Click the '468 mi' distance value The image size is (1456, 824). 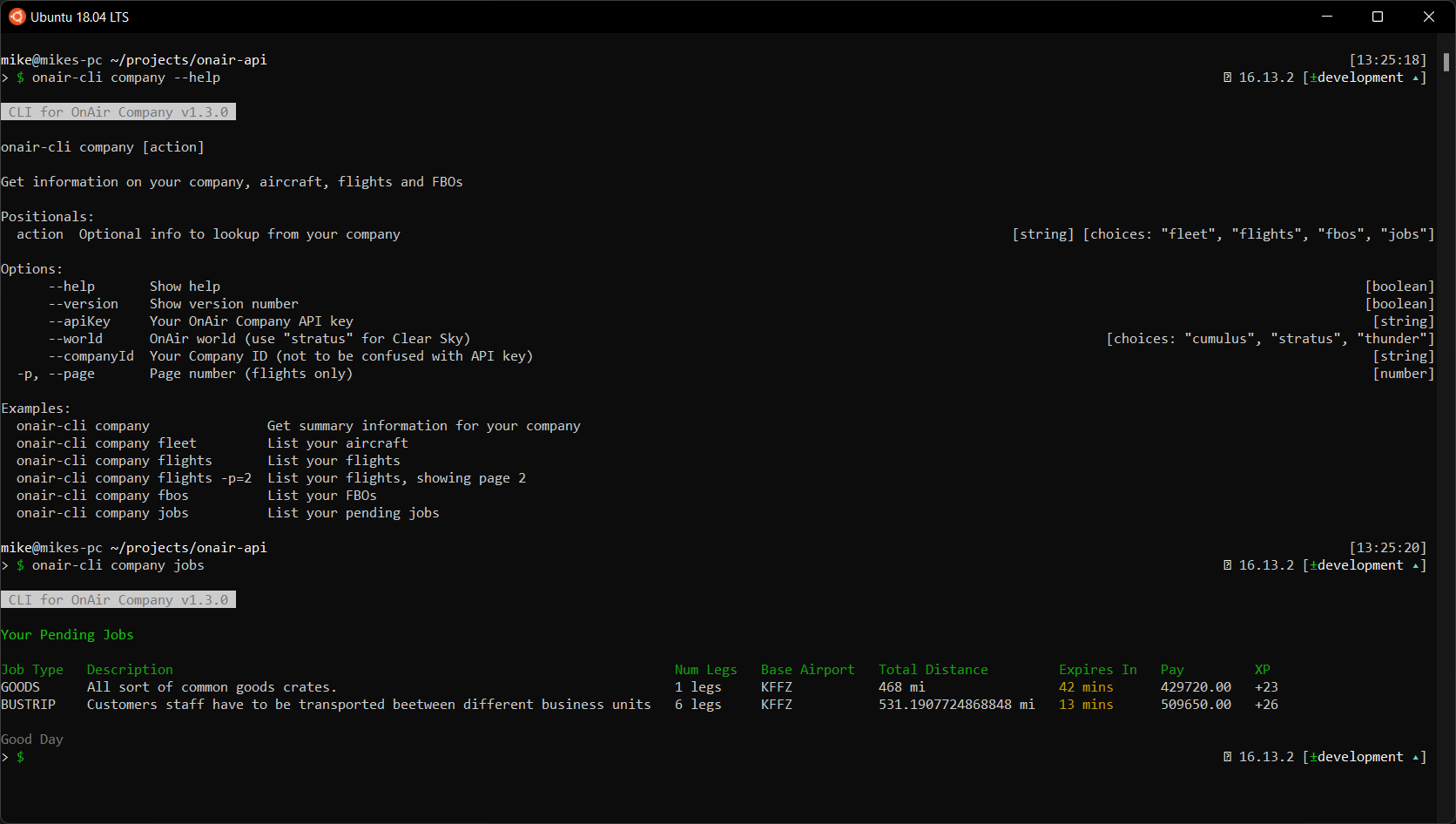point(902,687)
